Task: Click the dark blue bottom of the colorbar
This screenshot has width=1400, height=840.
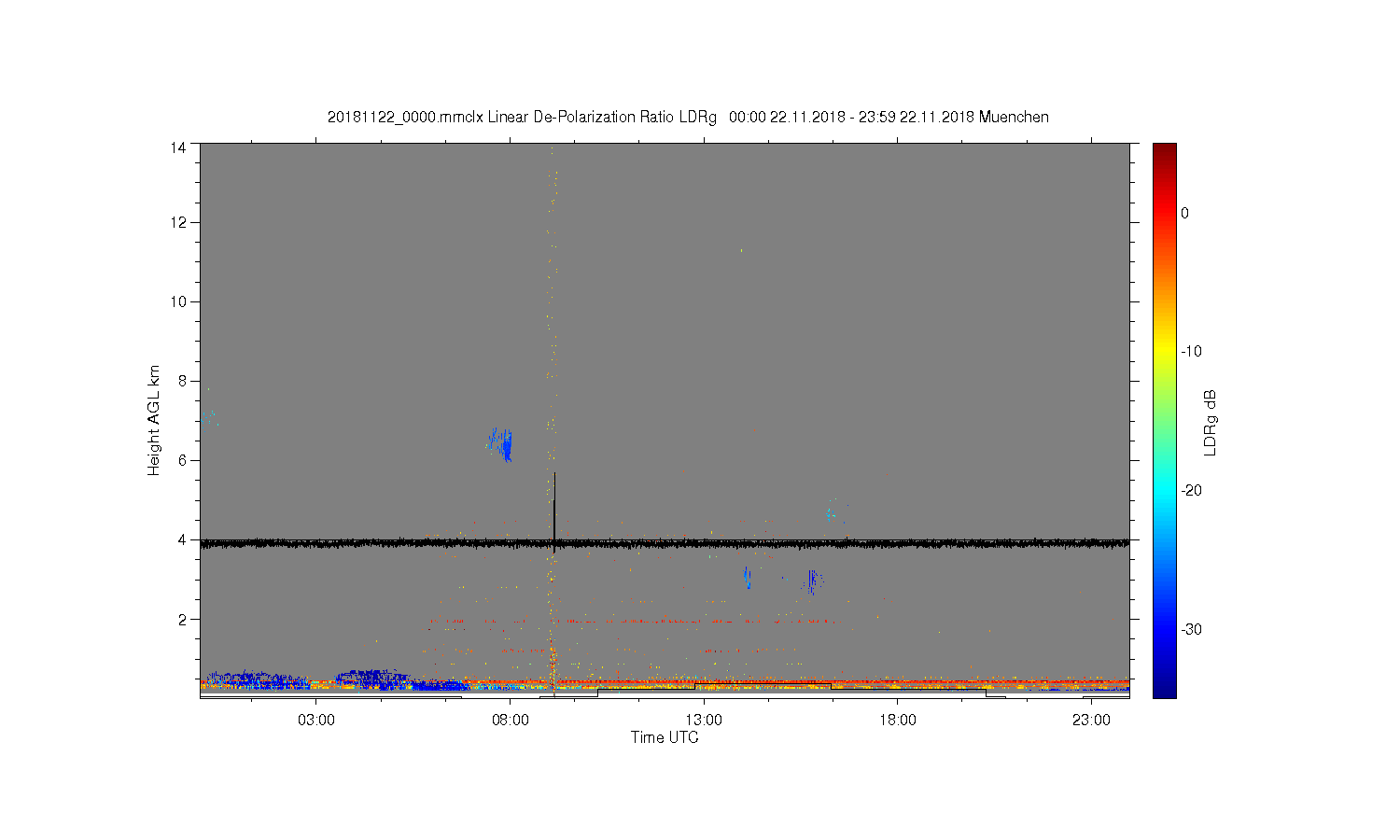Action: (x=1165, y=691)
